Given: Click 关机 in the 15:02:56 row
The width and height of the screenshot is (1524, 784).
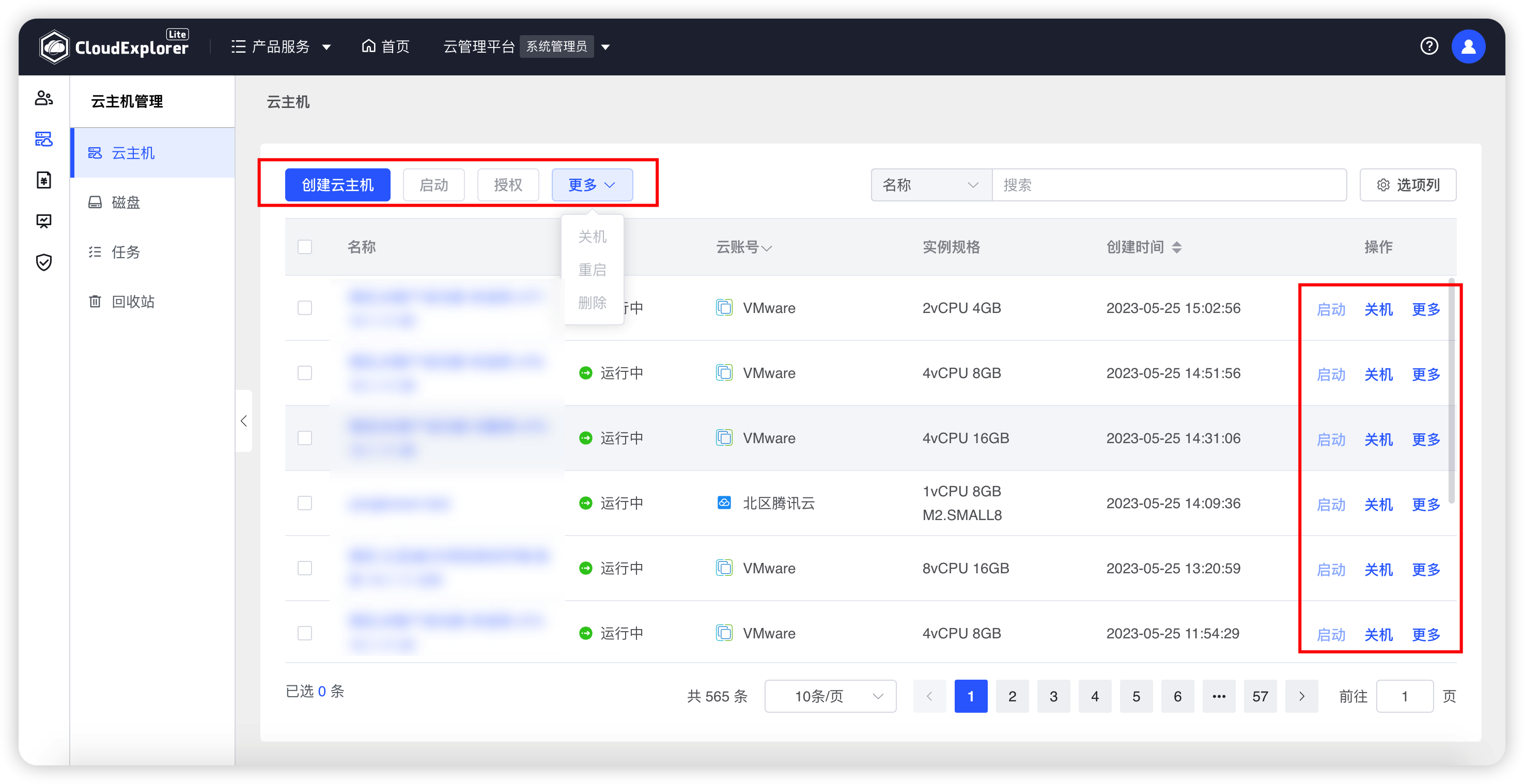Looking at the screenshot, I should (x=1378, y=309).
